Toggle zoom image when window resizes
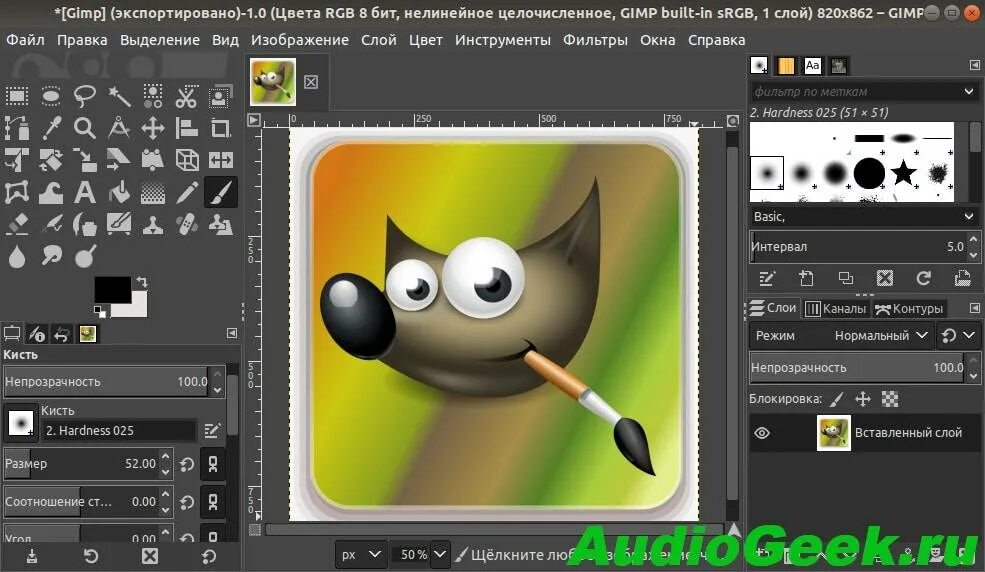The width and height of the screenshot is (985, 572). coord(732,121)
